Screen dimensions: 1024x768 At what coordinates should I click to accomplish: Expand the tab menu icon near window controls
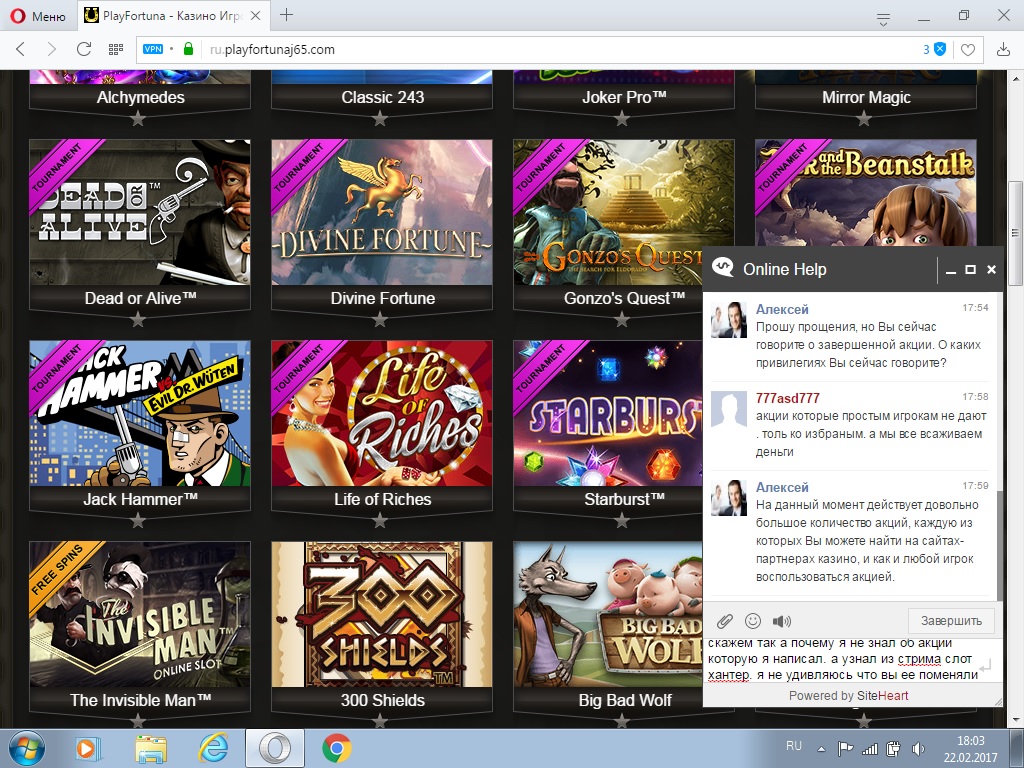[x=883, y=17]
